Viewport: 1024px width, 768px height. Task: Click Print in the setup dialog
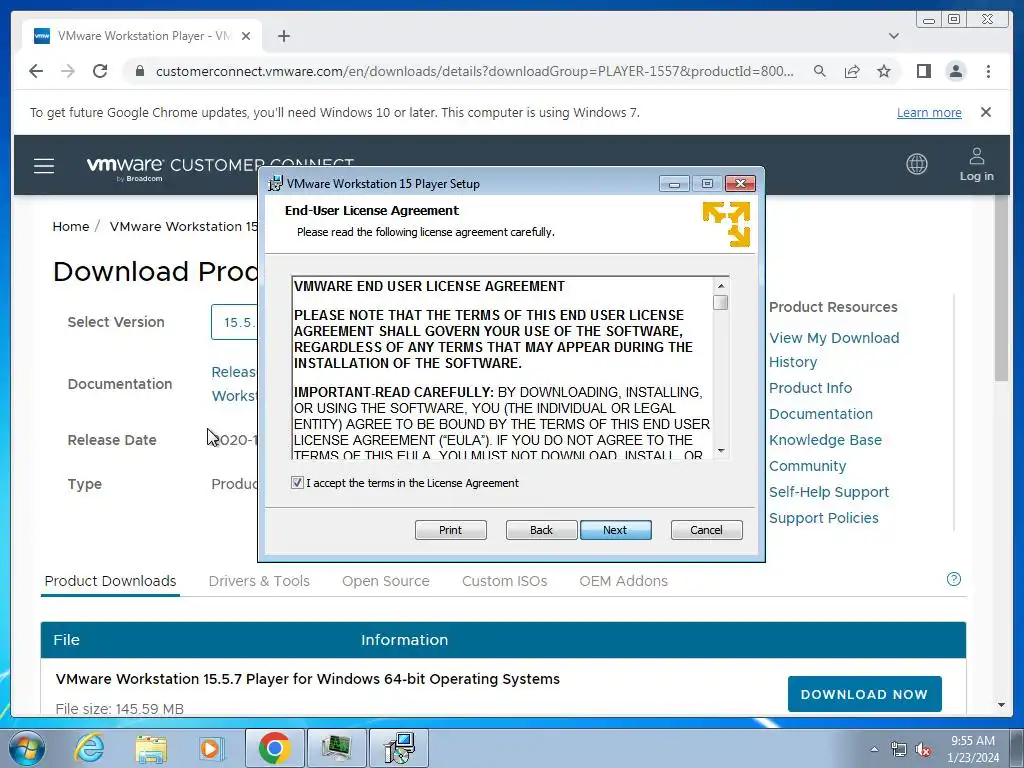[451, 530]
